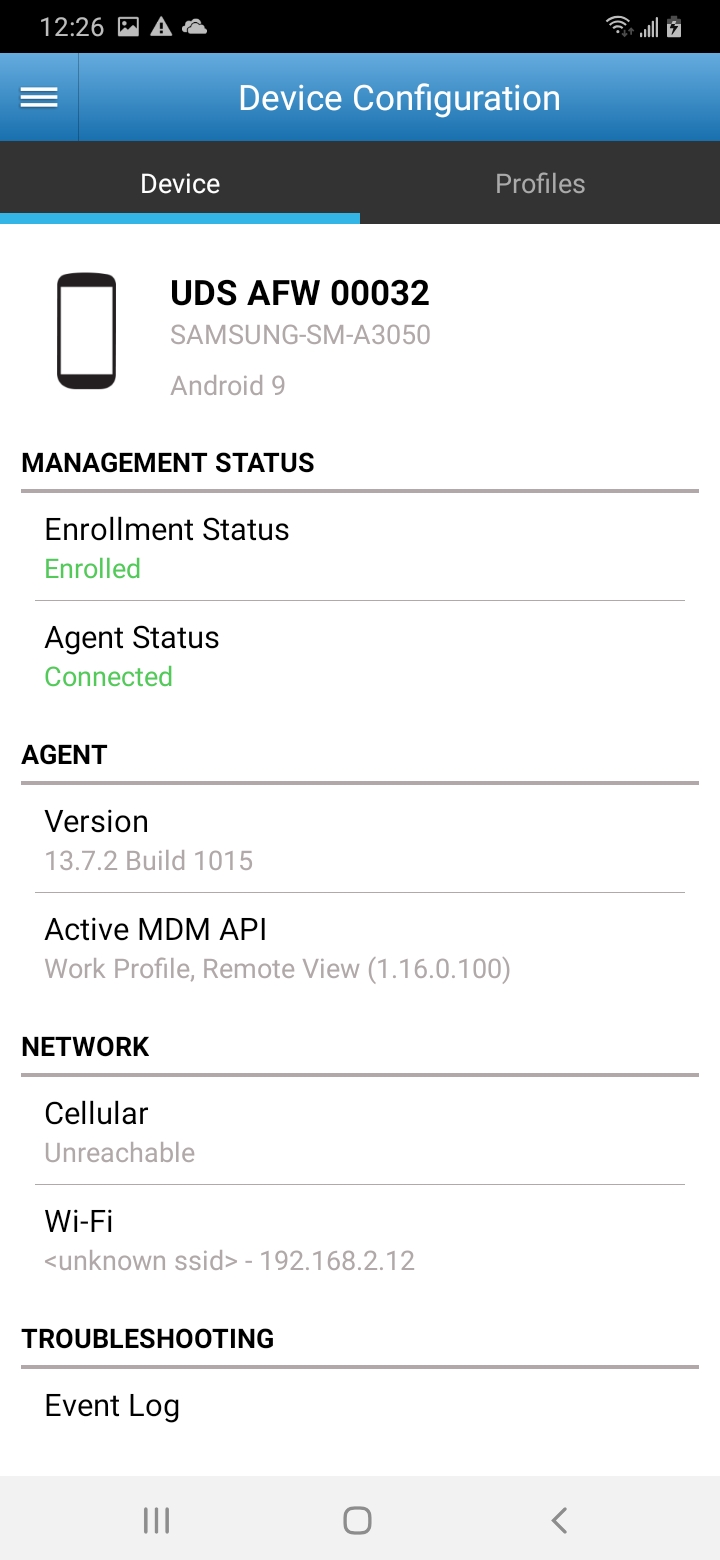This screenshot has width=720, height=1560.
Task: Open the recent apps switcher
Action: coord(156,1521)
